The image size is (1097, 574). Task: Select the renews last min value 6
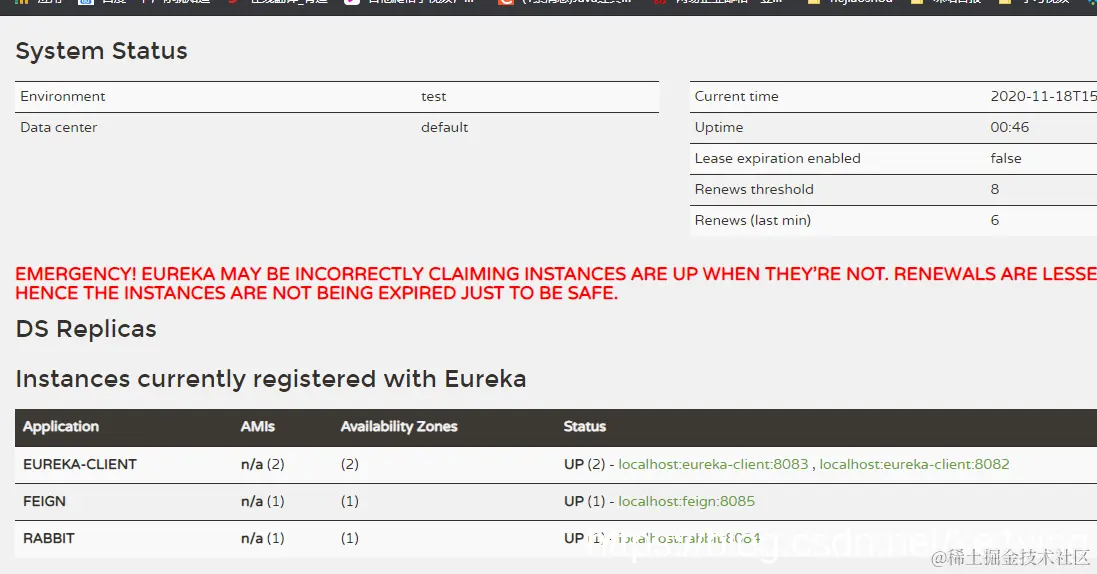coord(995,220)
